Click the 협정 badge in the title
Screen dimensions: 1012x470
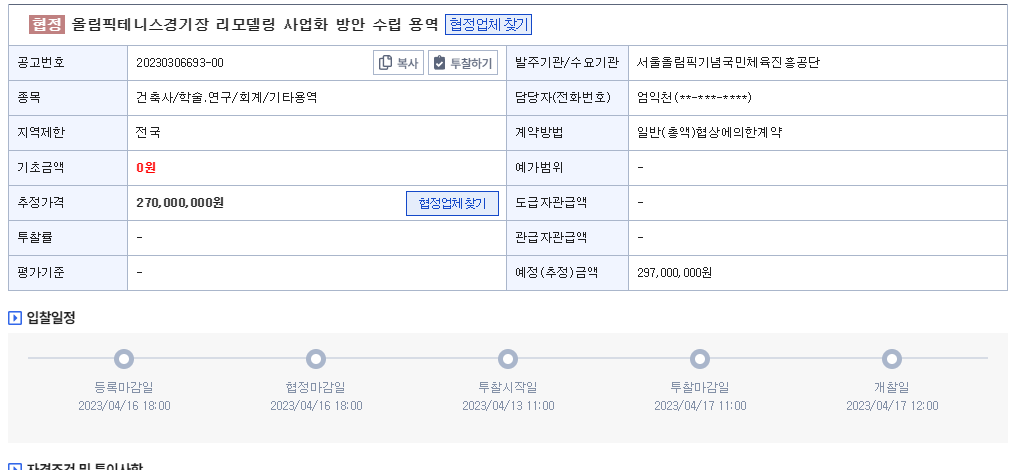point(47,25)
